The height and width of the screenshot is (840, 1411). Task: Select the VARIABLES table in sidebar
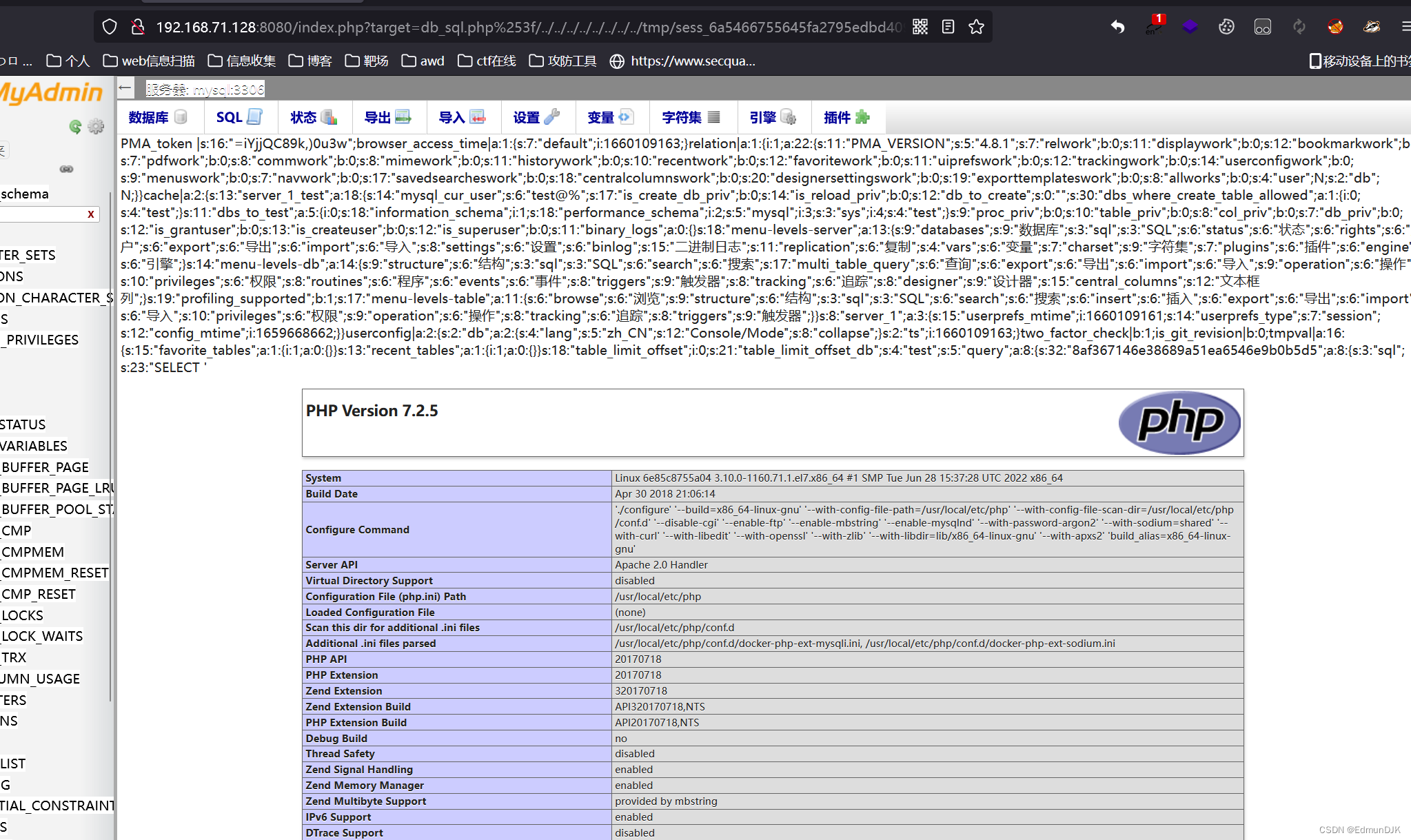pos(34,446)
